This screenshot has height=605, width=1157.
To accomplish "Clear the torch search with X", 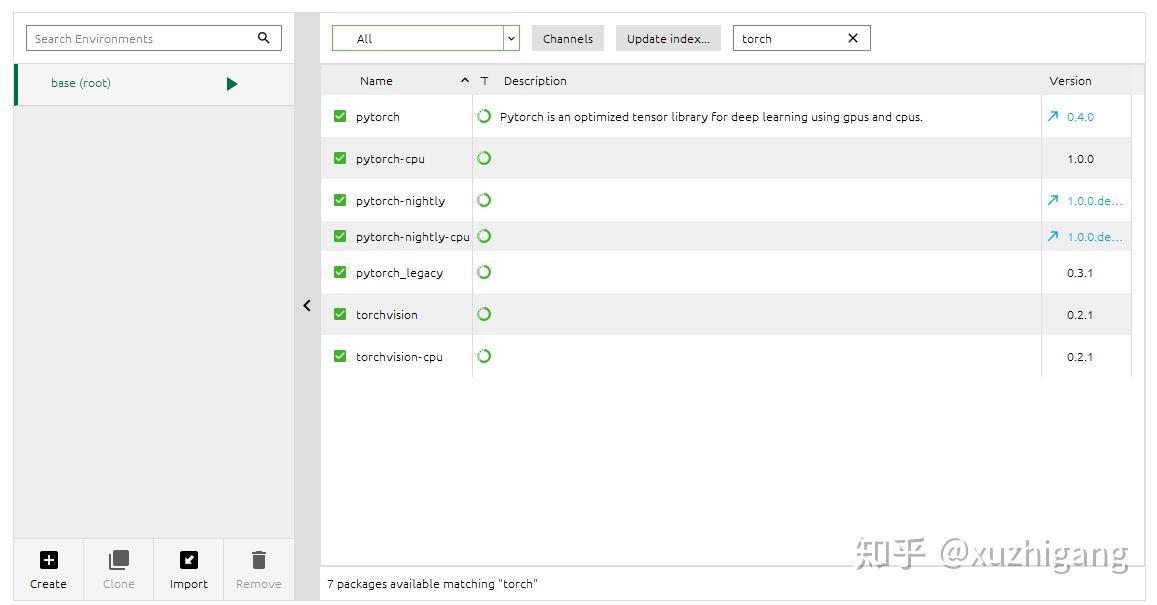I will point(853,38).
